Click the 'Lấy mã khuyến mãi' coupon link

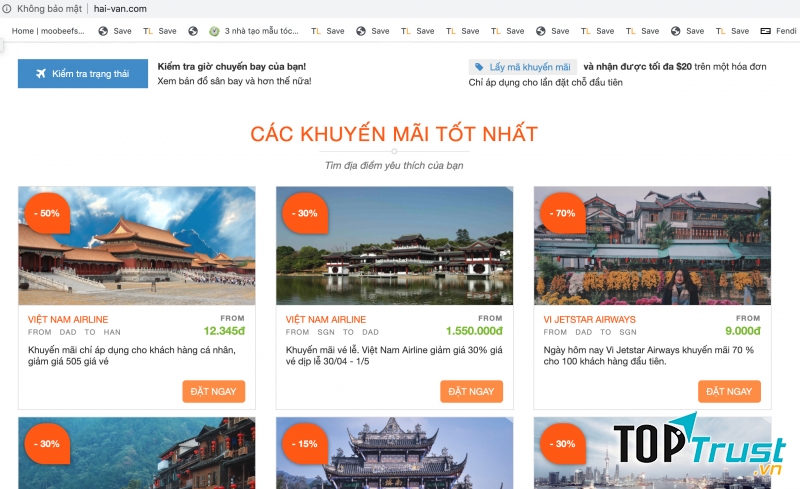coord(523,67)
